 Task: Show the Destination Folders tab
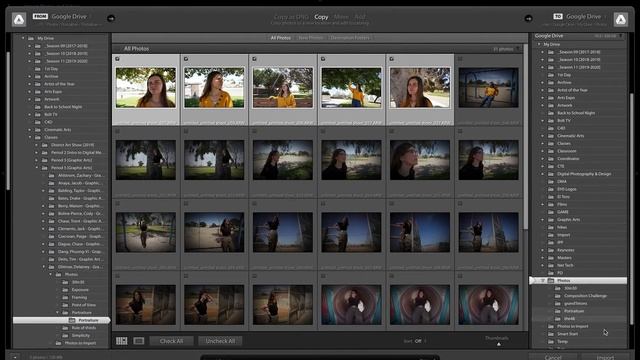click(350, 38)
